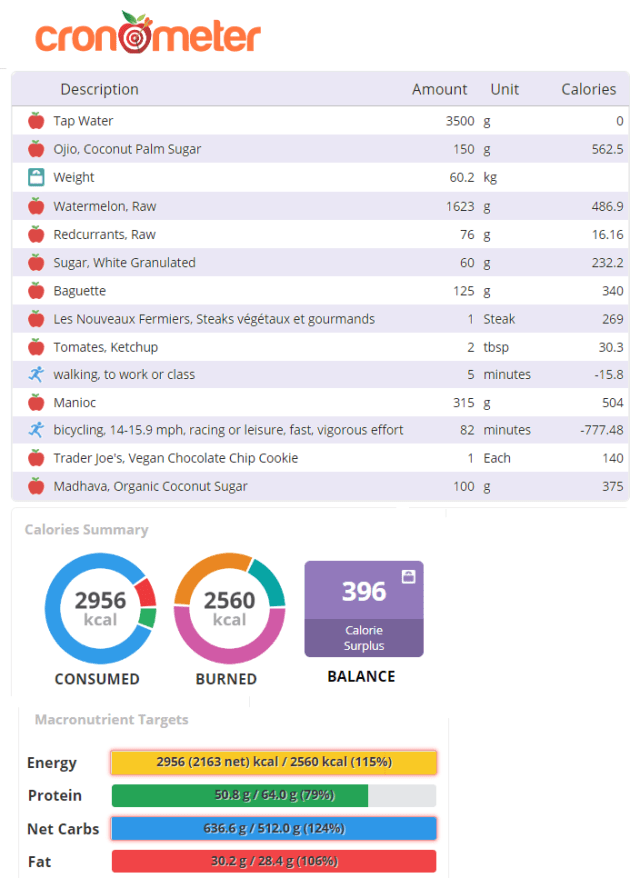
Task: Click the Amount column header
Action: coord(439,89)
